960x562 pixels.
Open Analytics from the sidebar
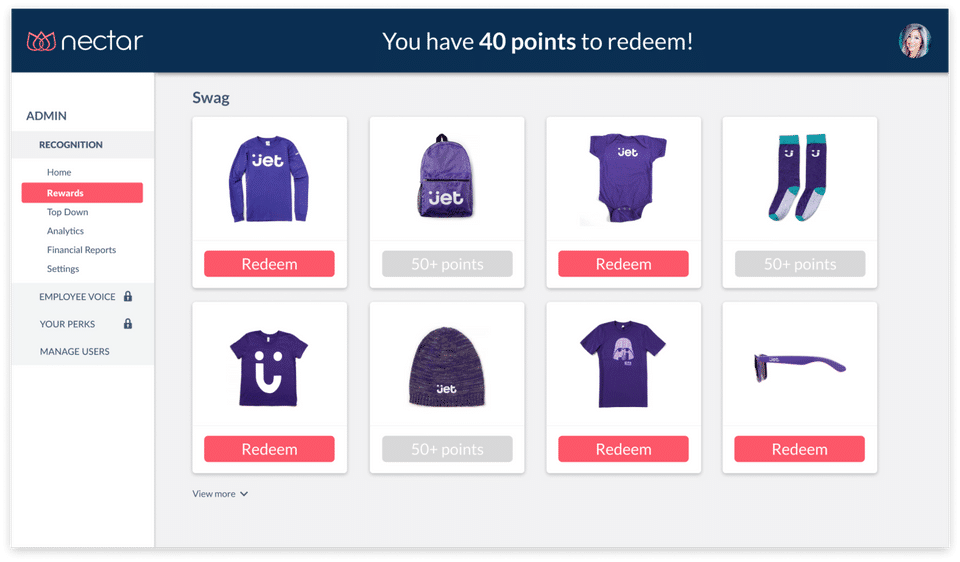[x=65, y=231]
